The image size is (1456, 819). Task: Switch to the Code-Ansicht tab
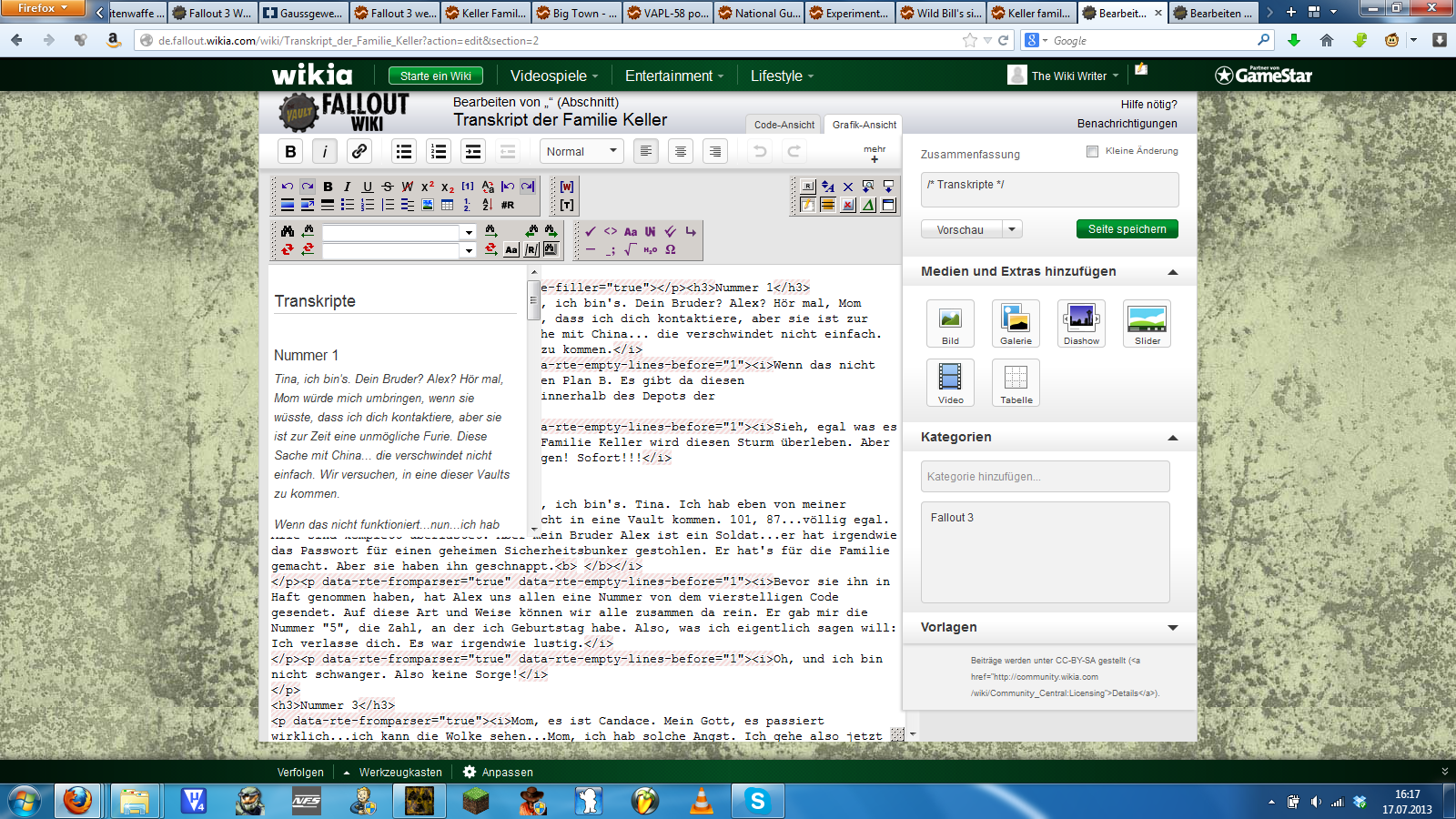(x=784, y=125)
